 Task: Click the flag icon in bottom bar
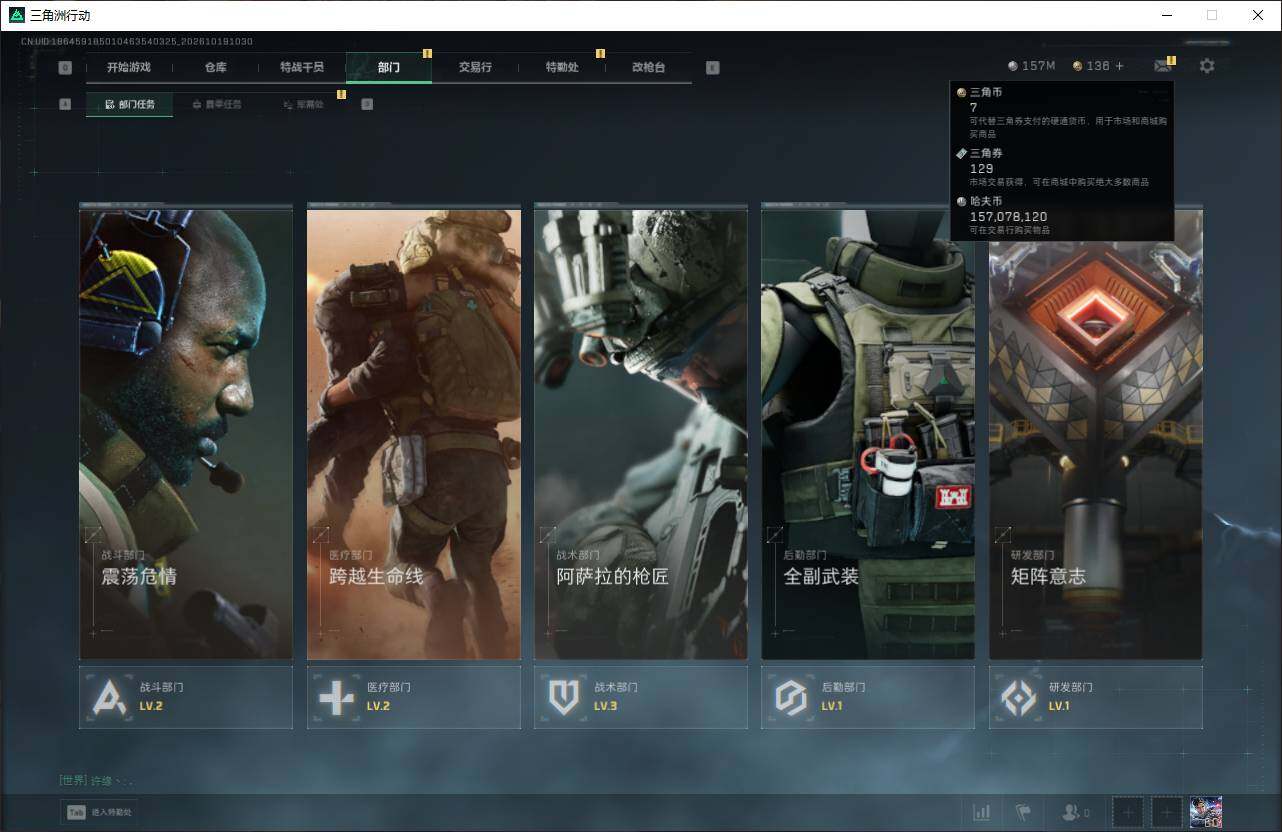(1022, 813)
